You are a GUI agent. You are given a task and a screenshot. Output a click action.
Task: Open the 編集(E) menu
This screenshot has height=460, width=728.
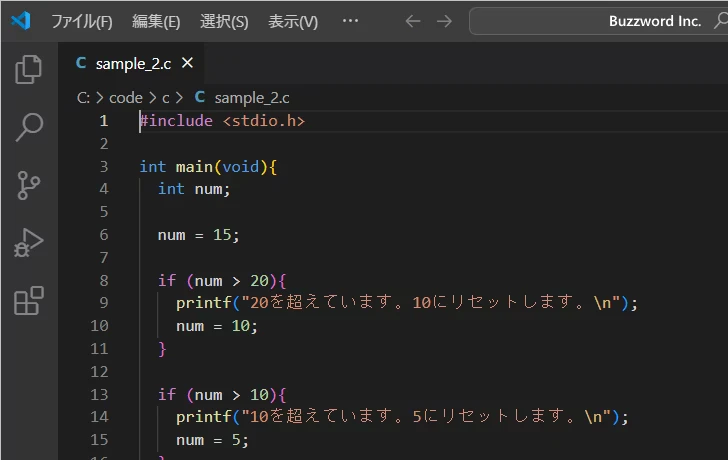tap(156, 21)
